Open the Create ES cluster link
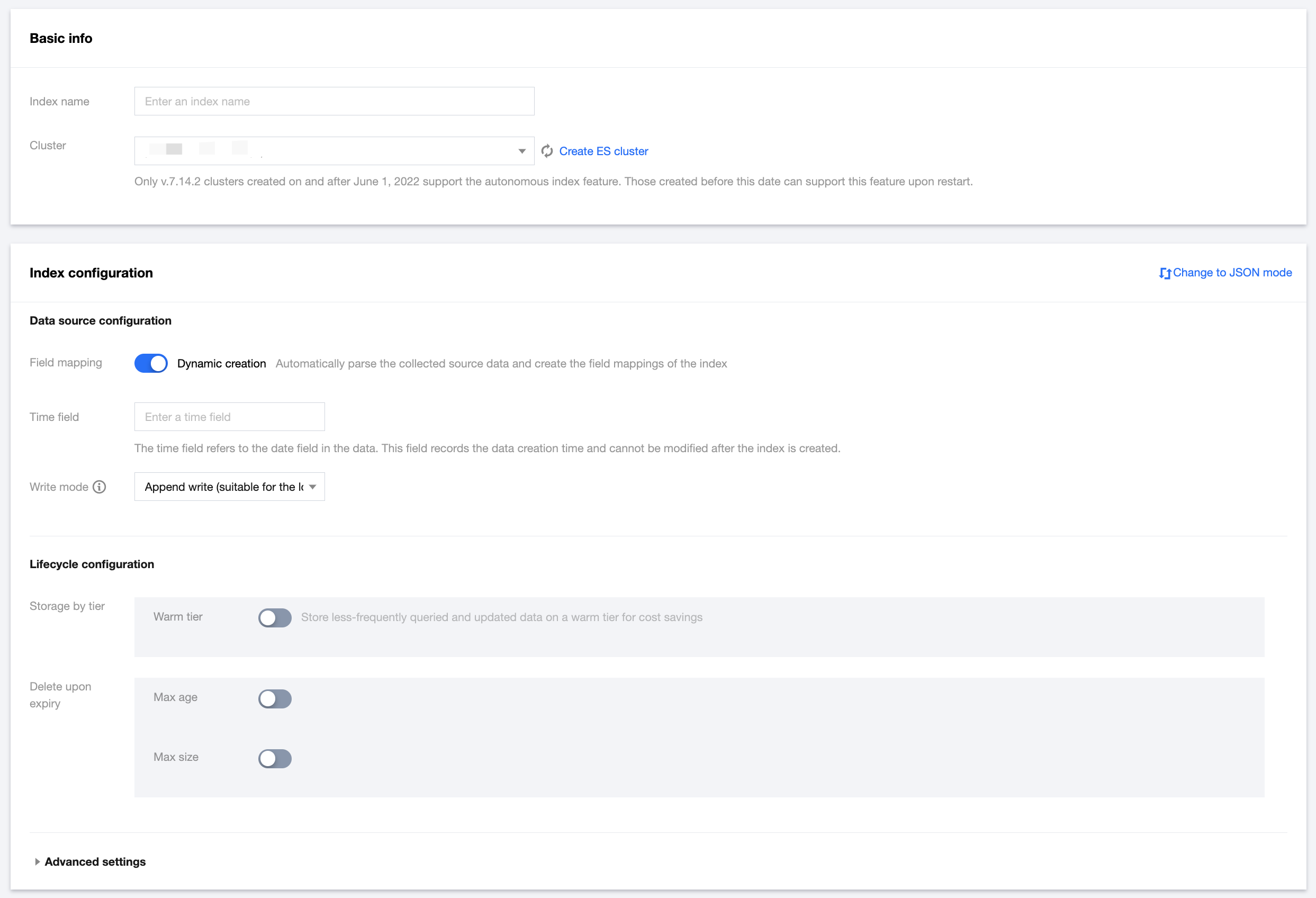This screenshot has height=898, width=1316. (x=603, y=151)
